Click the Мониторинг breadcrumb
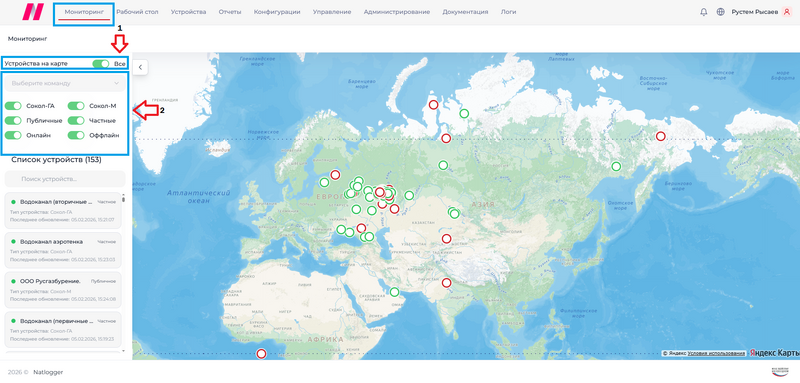Image resolution: width=800 pixels, height=383 pixels. [27, 38]
